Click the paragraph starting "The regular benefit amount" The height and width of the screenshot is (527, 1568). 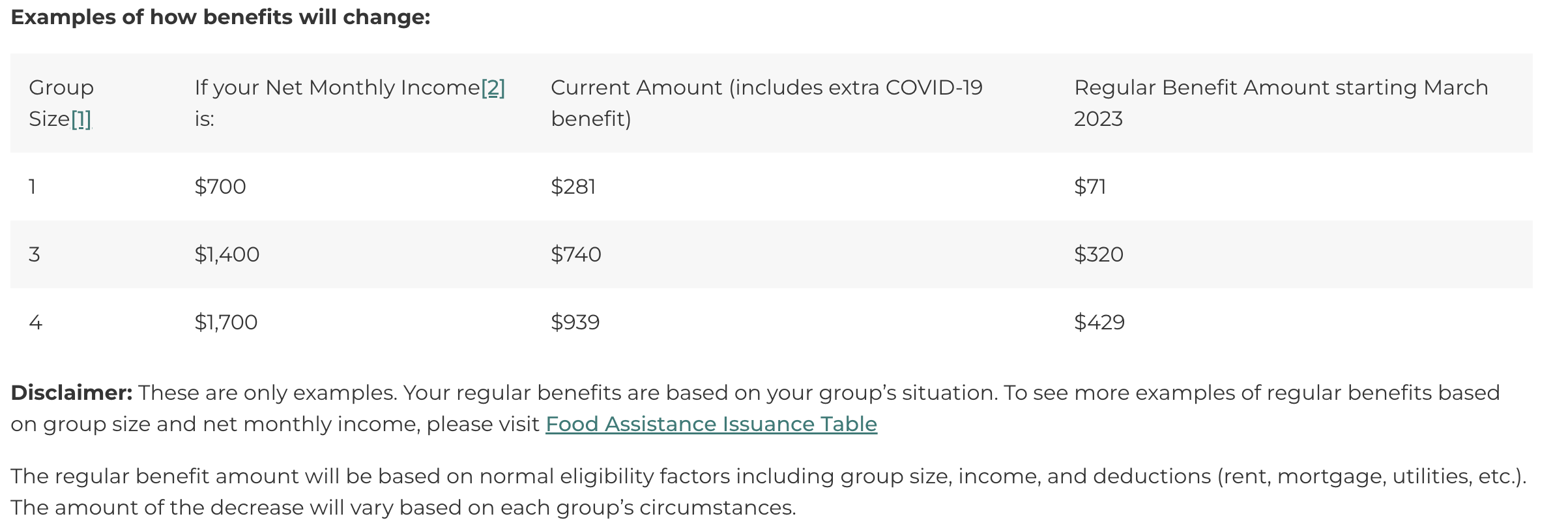click(768, 492)
